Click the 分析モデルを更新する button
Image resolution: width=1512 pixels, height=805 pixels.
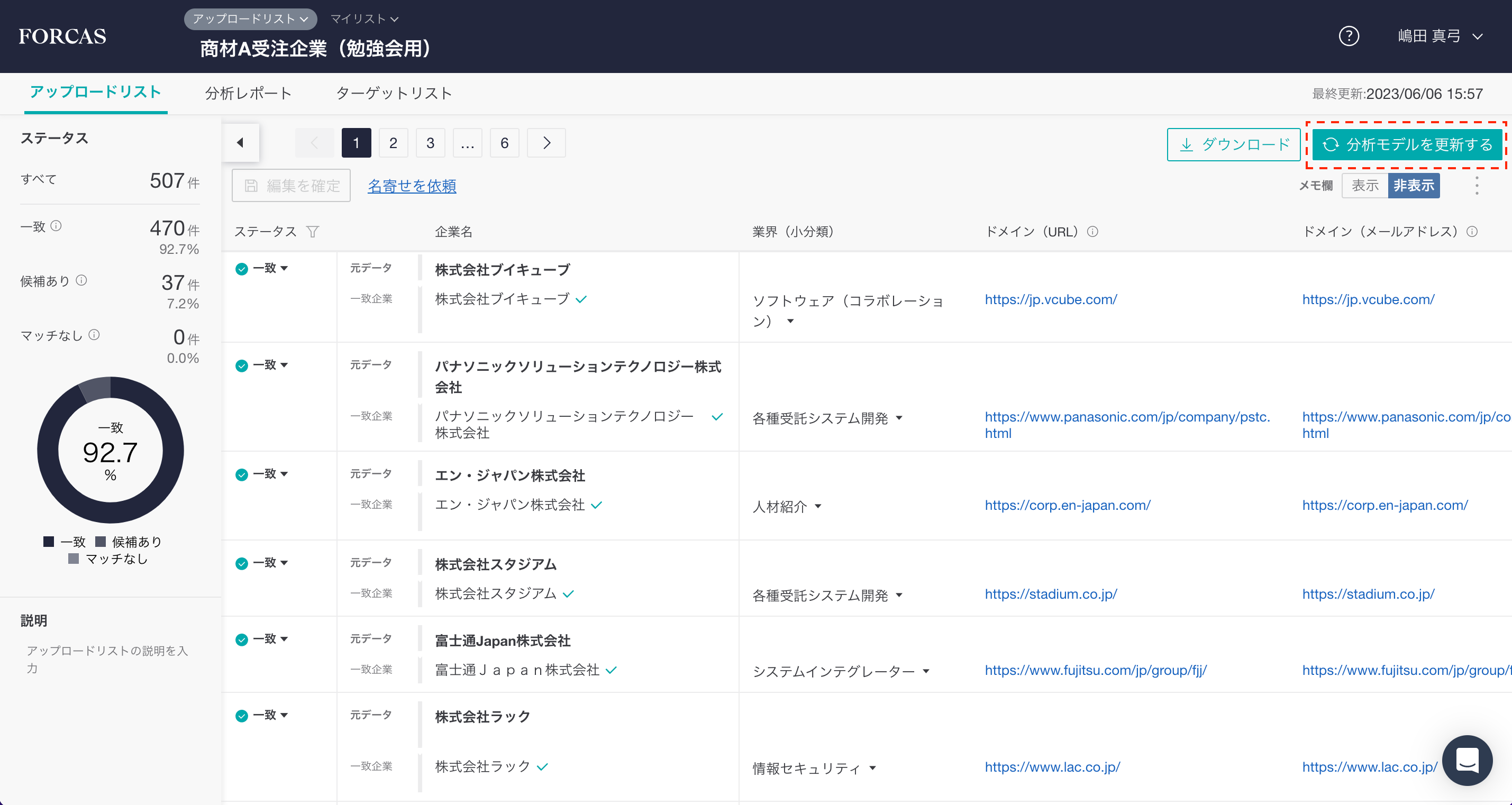coord(1407,144)
